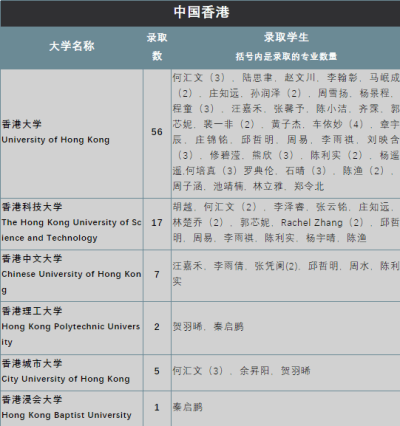Select 香港理工大学 name
The width and height of the screenshot is (400, 426).
[x=32, y=311]
